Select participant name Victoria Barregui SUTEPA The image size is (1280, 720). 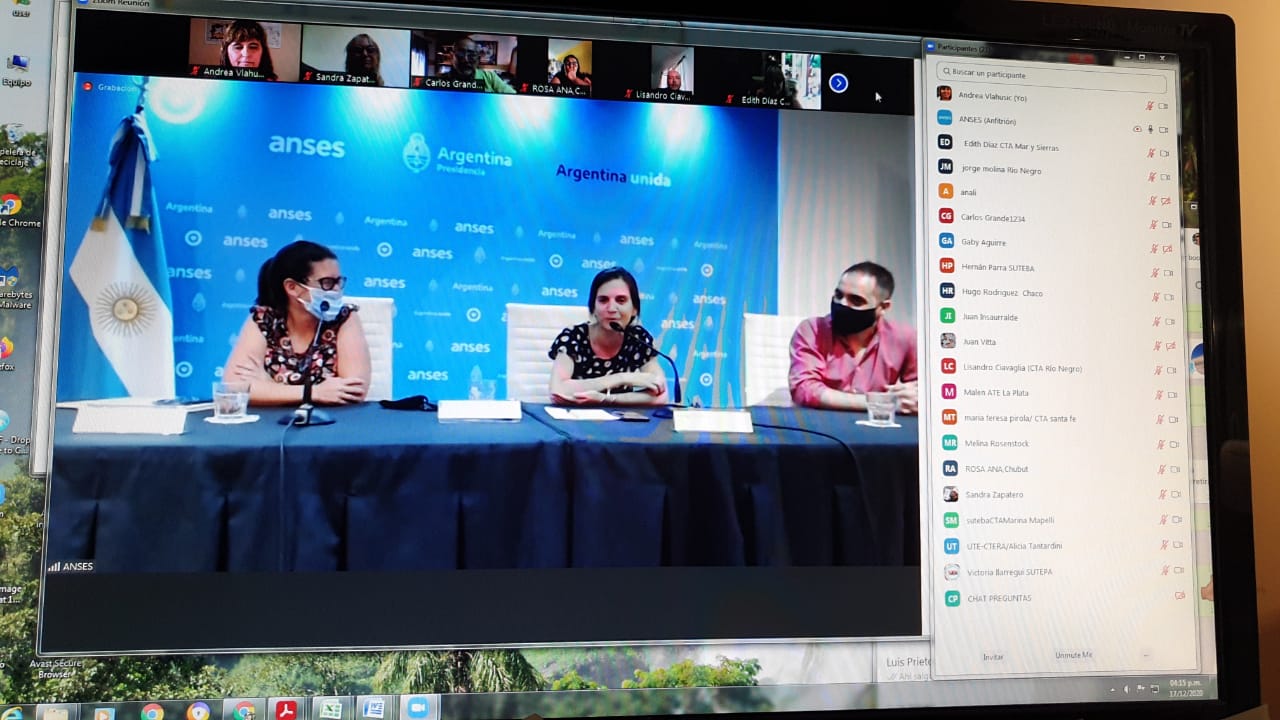point(1009,572)
